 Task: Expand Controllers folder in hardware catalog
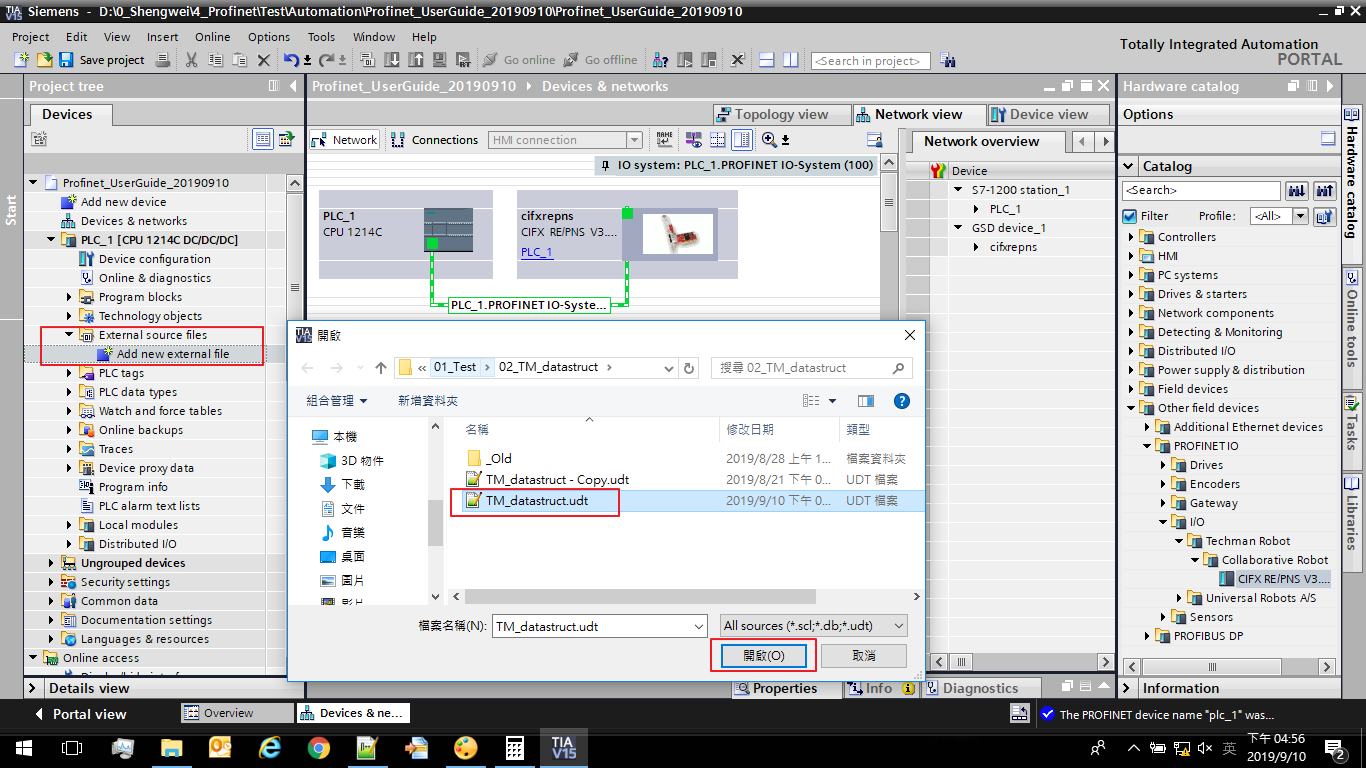point(1133,237)
